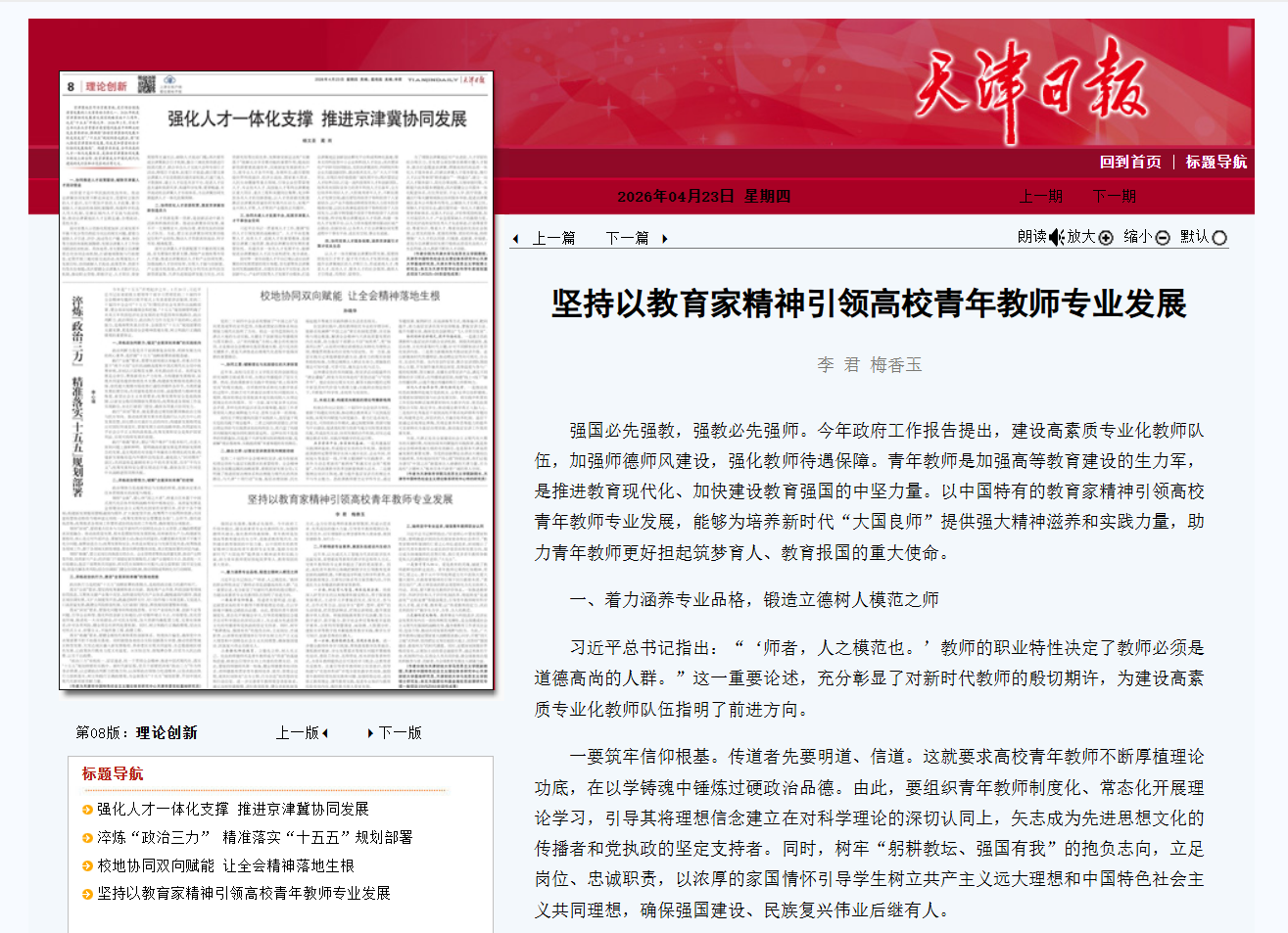Select 坚持以教育家精神 article in the title list
1288x933 pixels.
[243, 893]
